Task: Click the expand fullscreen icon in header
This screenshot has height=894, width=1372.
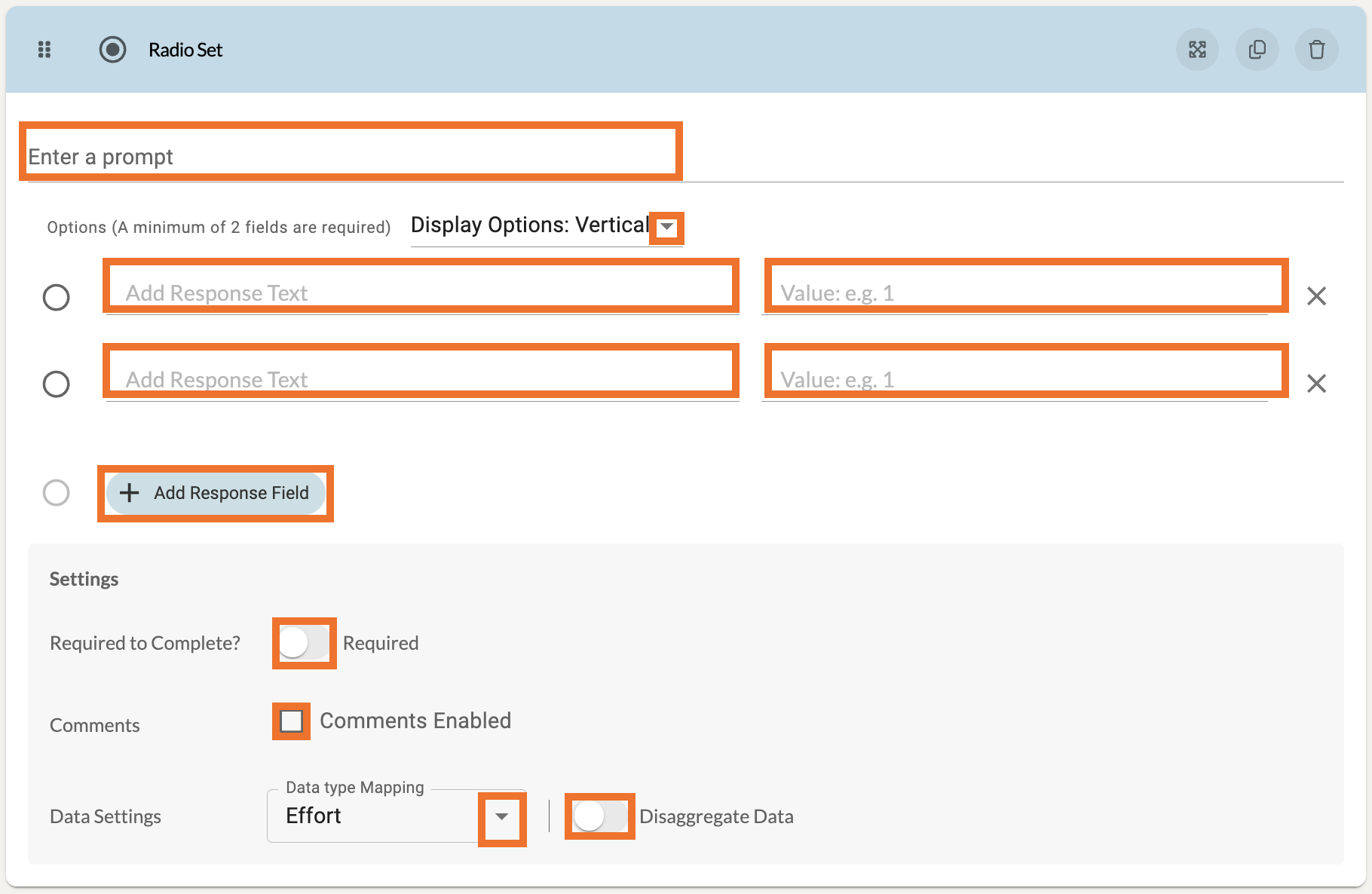Action: coord(1197,50)
